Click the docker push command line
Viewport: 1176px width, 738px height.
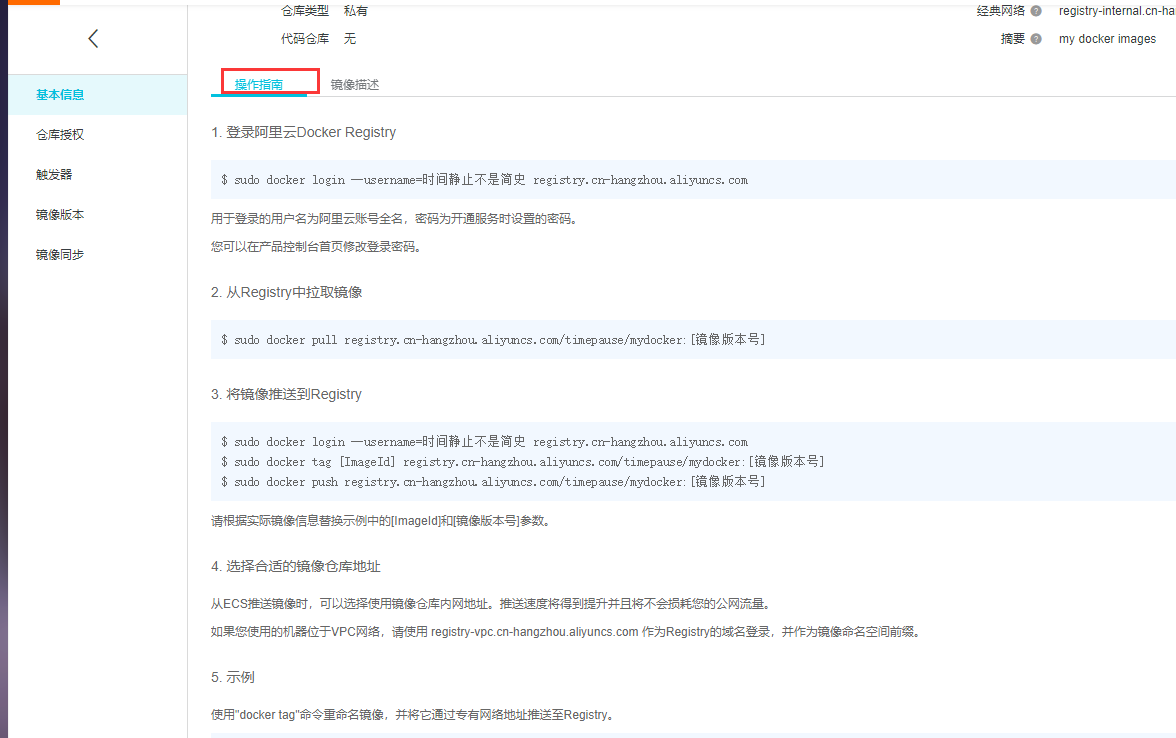(493, 482)
